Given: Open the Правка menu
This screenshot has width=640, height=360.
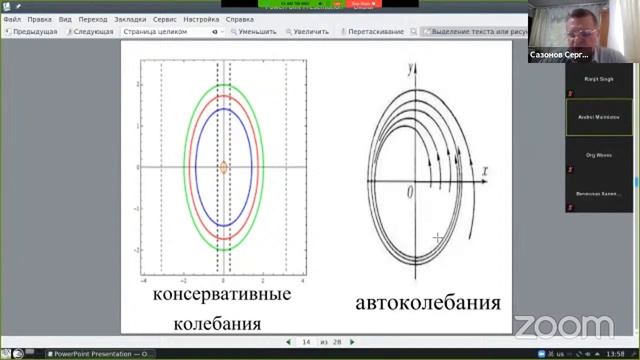Looking at the screenshot, I should (40, 19).
